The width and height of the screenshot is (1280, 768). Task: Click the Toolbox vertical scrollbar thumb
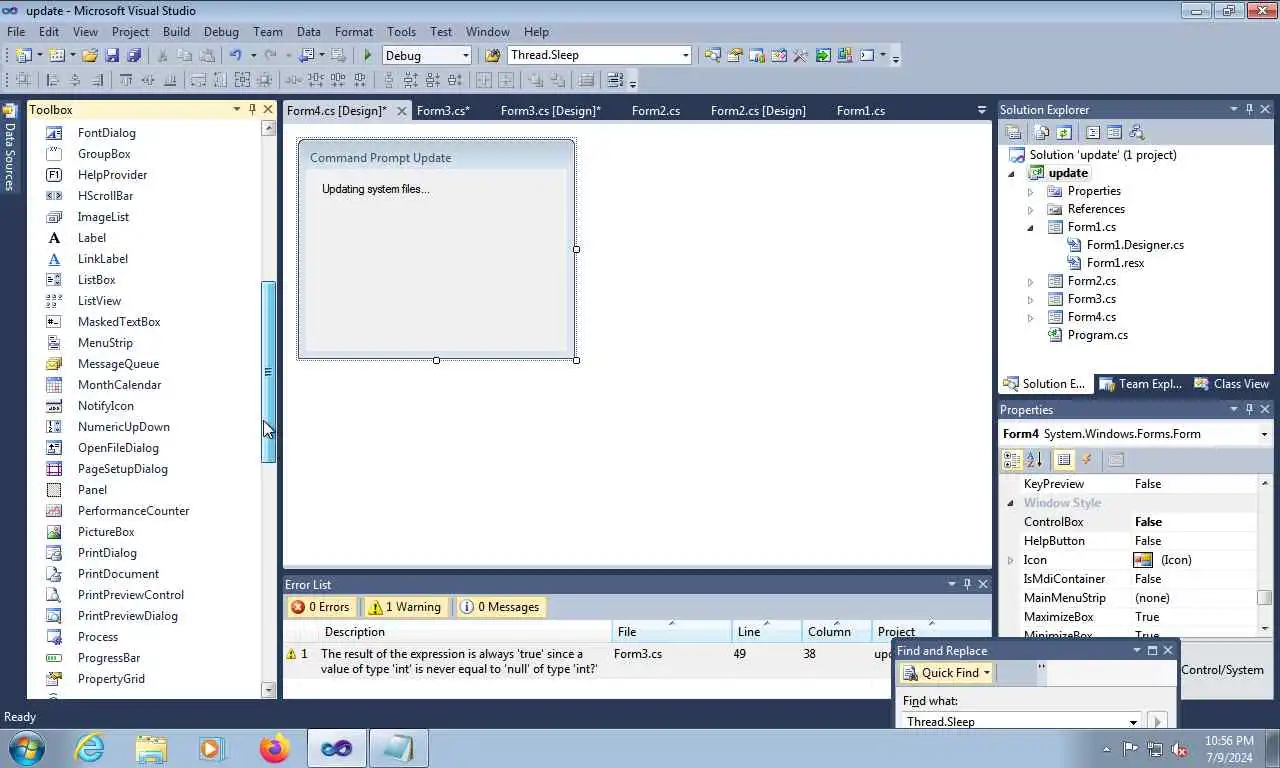tap(268, 372)
